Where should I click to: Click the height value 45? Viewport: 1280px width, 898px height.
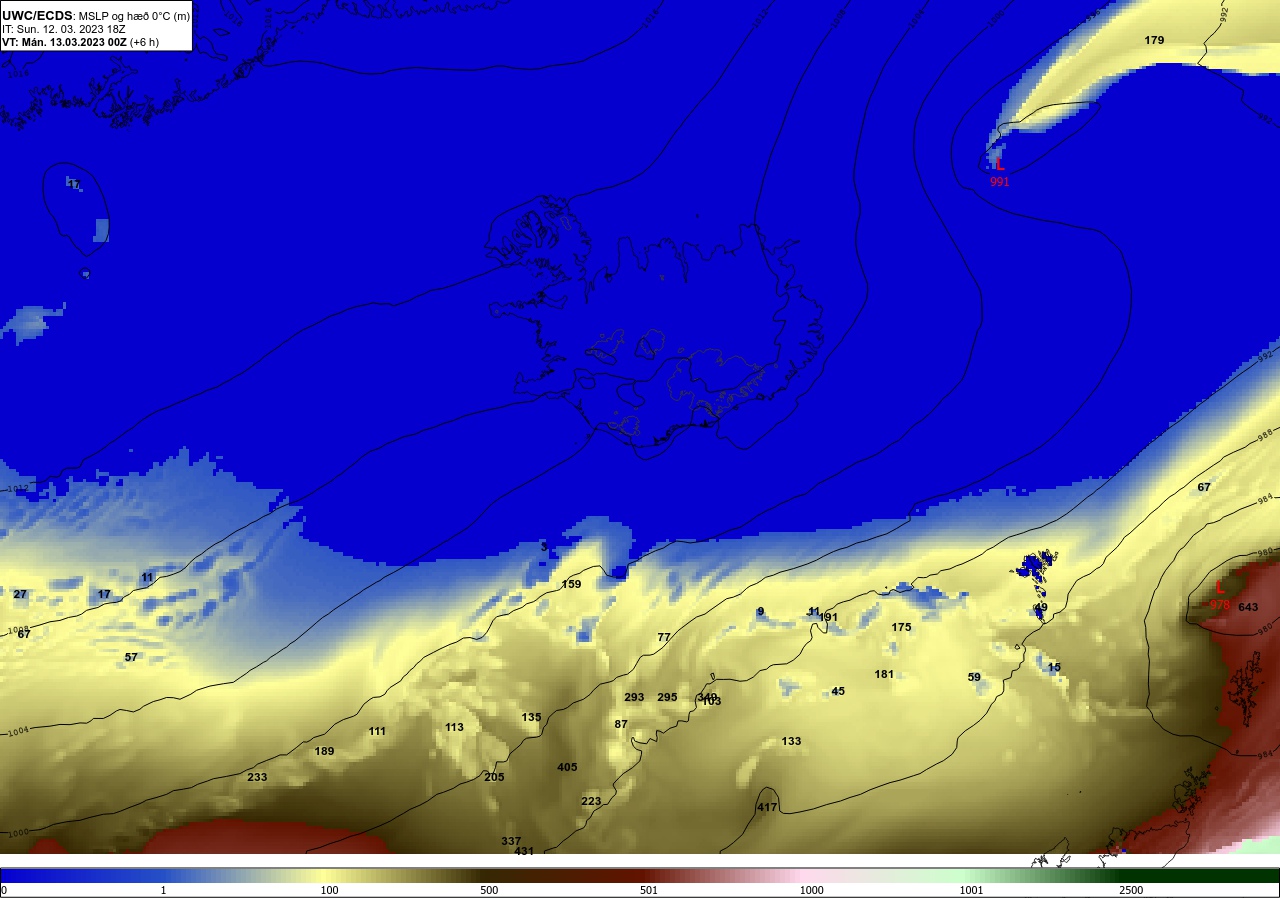(838, 691)
